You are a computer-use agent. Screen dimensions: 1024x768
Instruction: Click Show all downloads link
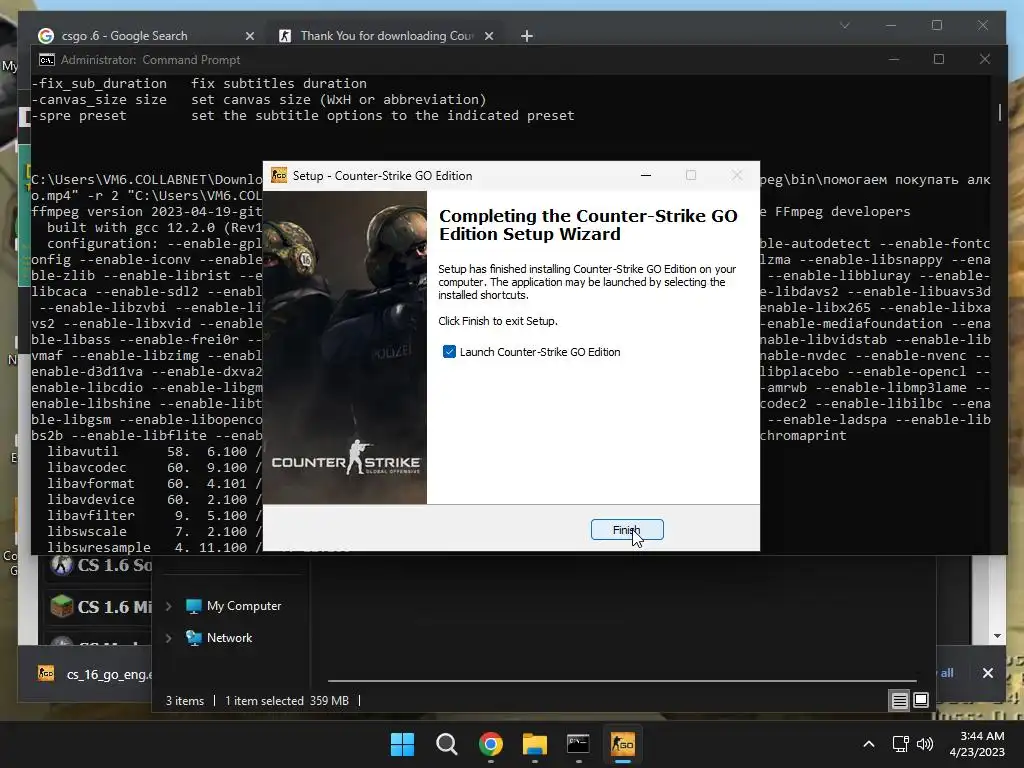[946, 673]
